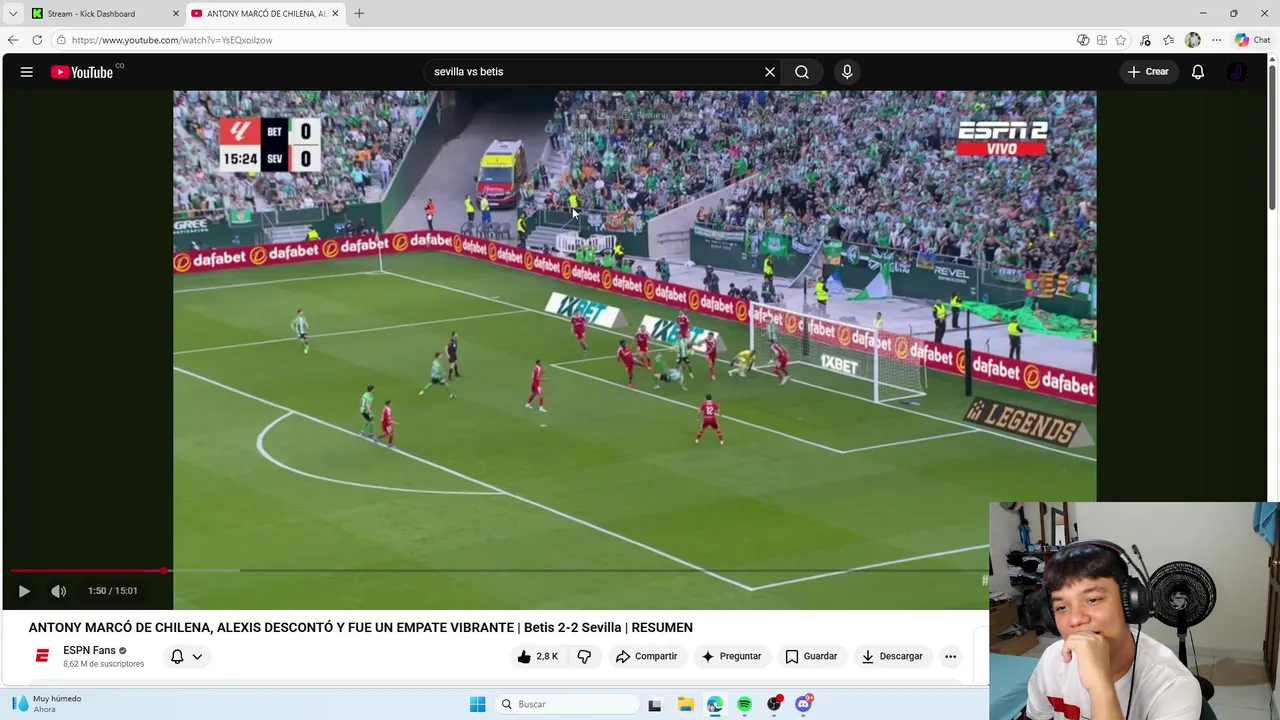Run the search with the magnifier button
Screen dimensions: 1280x720
click(802, 72)
